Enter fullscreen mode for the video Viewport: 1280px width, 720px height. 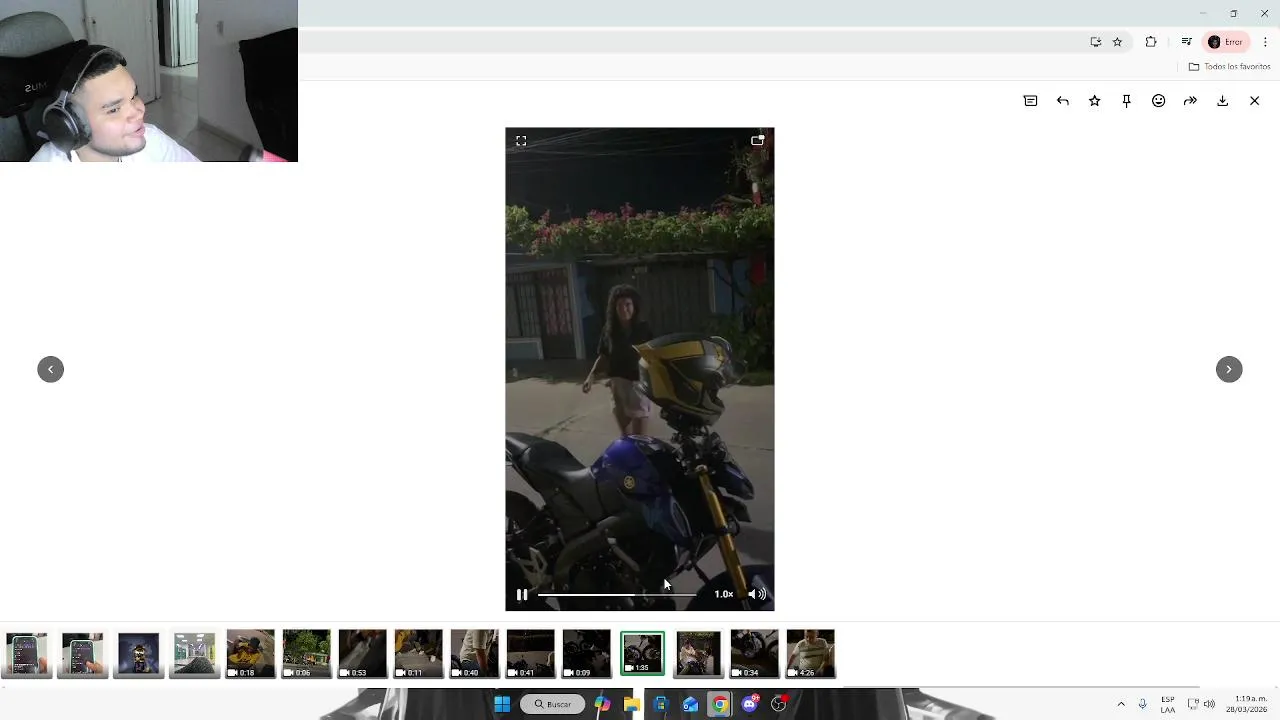click(521, 141)
